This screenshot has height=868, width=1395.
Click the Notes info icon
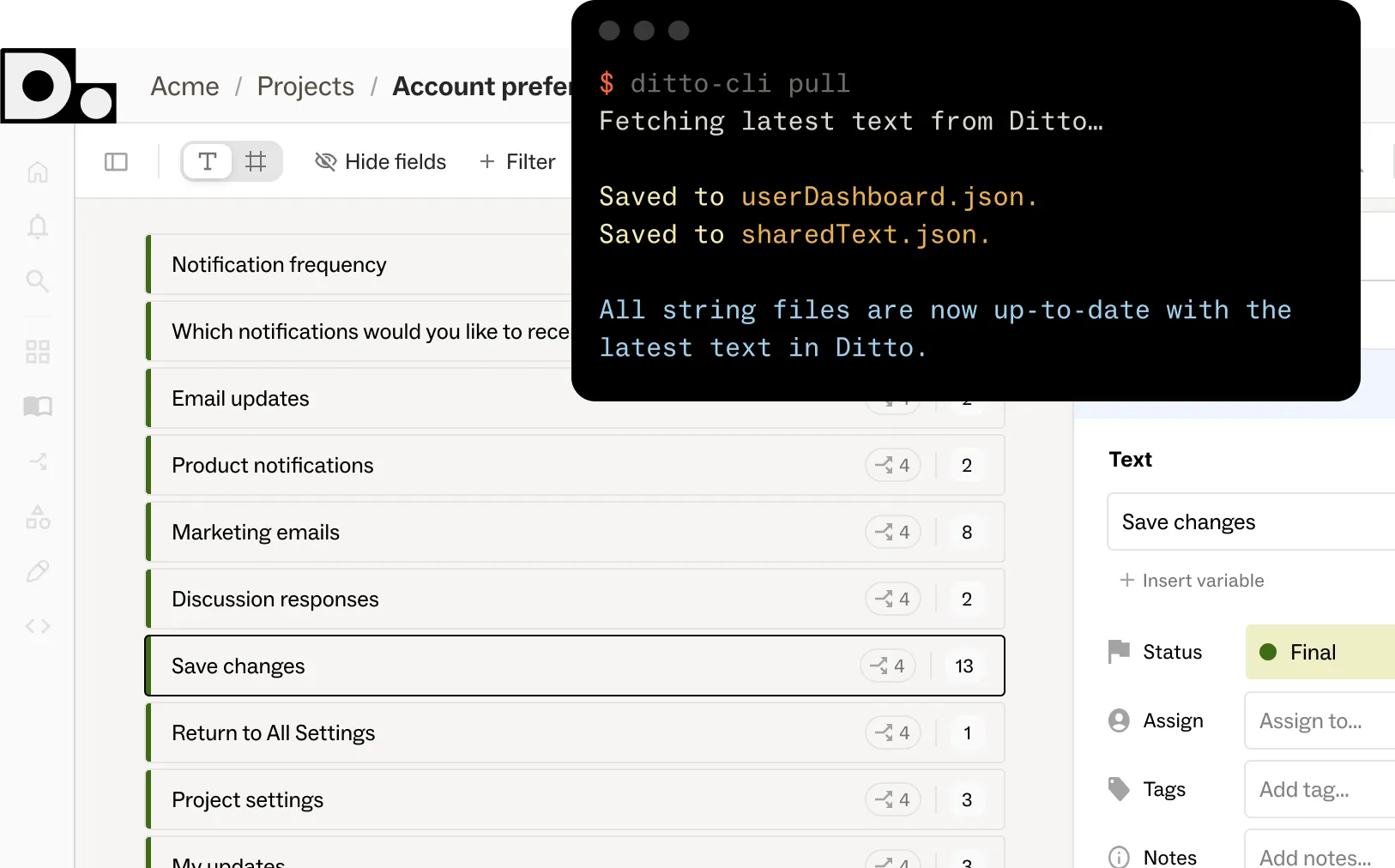click(x=1119, y=857)
